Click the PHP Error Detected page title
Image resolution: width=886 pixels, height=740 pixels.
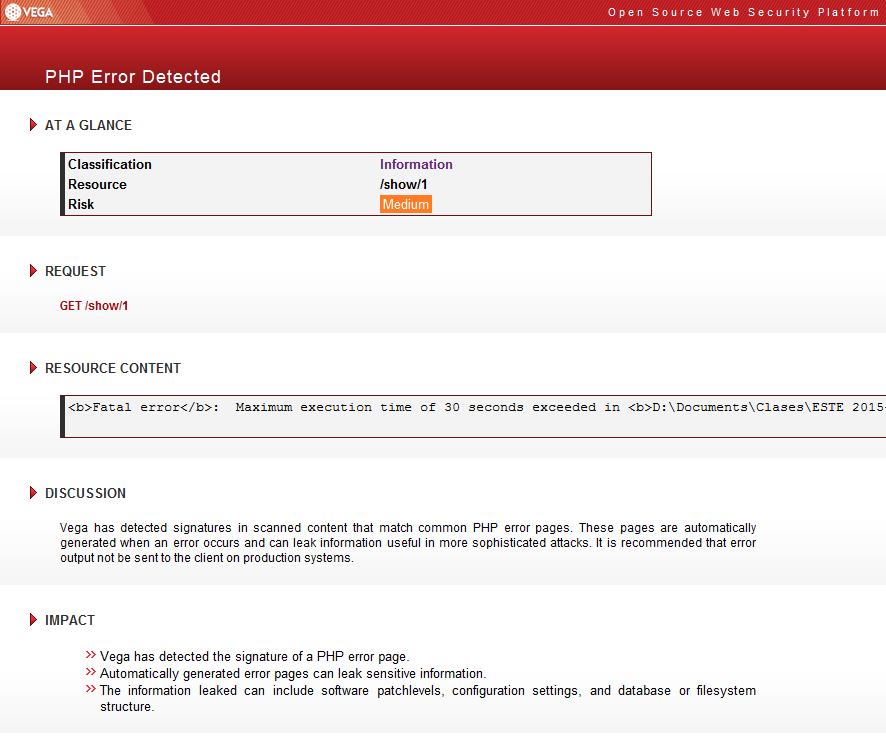(x=133, y=77)
